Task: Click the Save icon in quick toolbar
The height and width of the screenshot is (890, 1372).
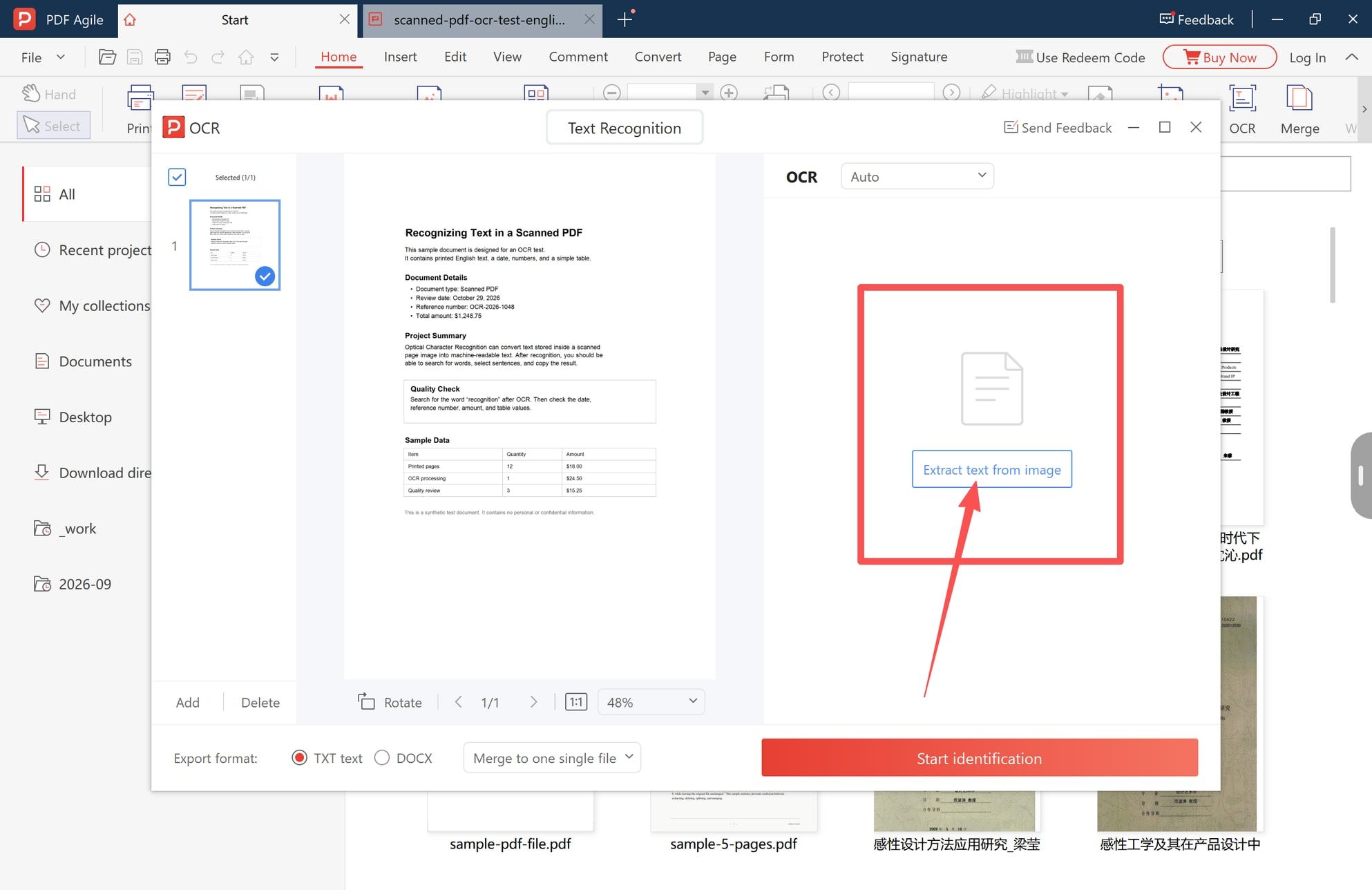Action: click(135, 57)
